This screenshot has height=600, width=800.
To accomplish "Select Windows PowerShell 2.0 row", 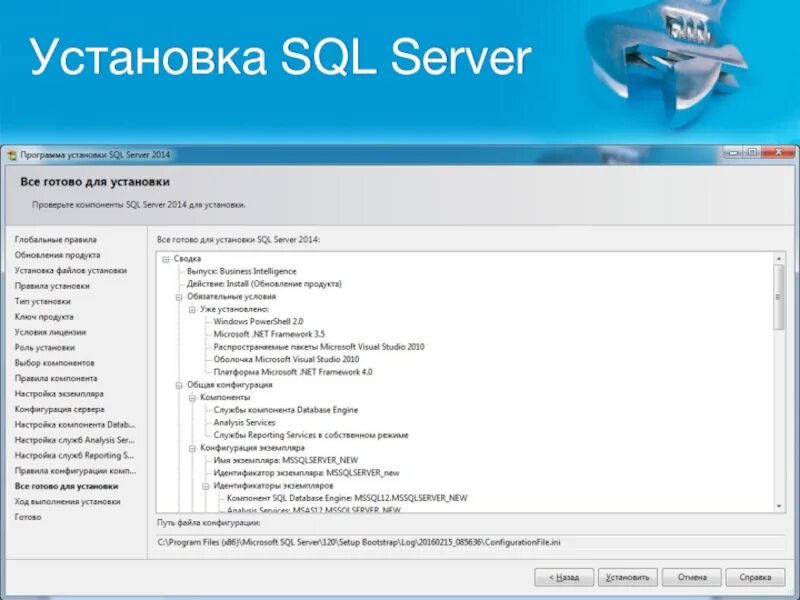I will (258, 322).
